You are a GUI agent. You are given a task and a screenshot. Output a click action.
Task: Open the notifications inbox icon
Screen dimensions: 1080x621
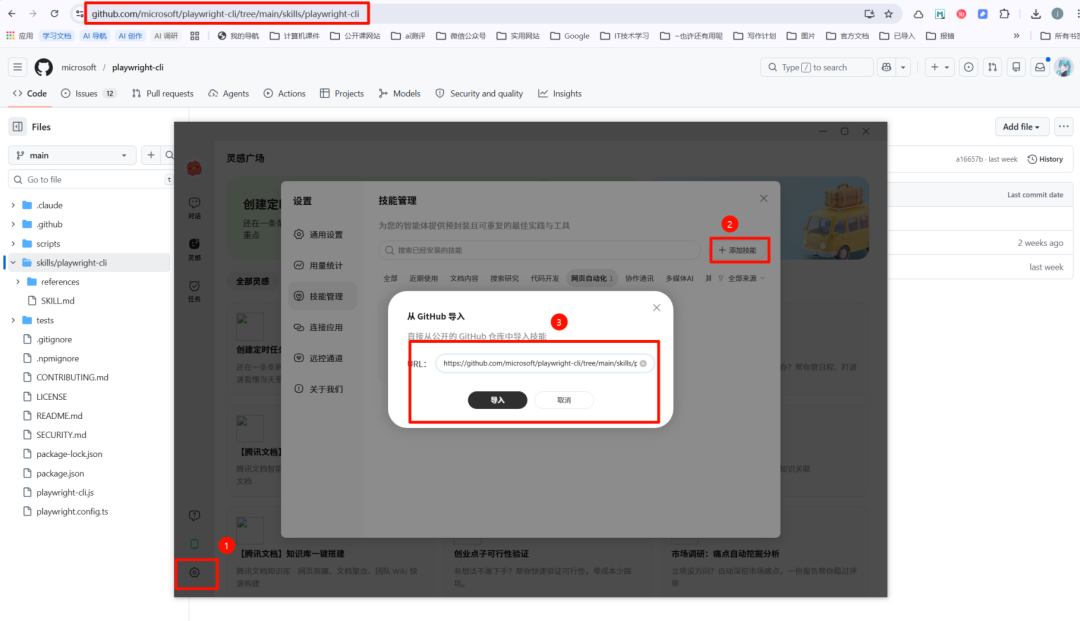[1039, 67]
